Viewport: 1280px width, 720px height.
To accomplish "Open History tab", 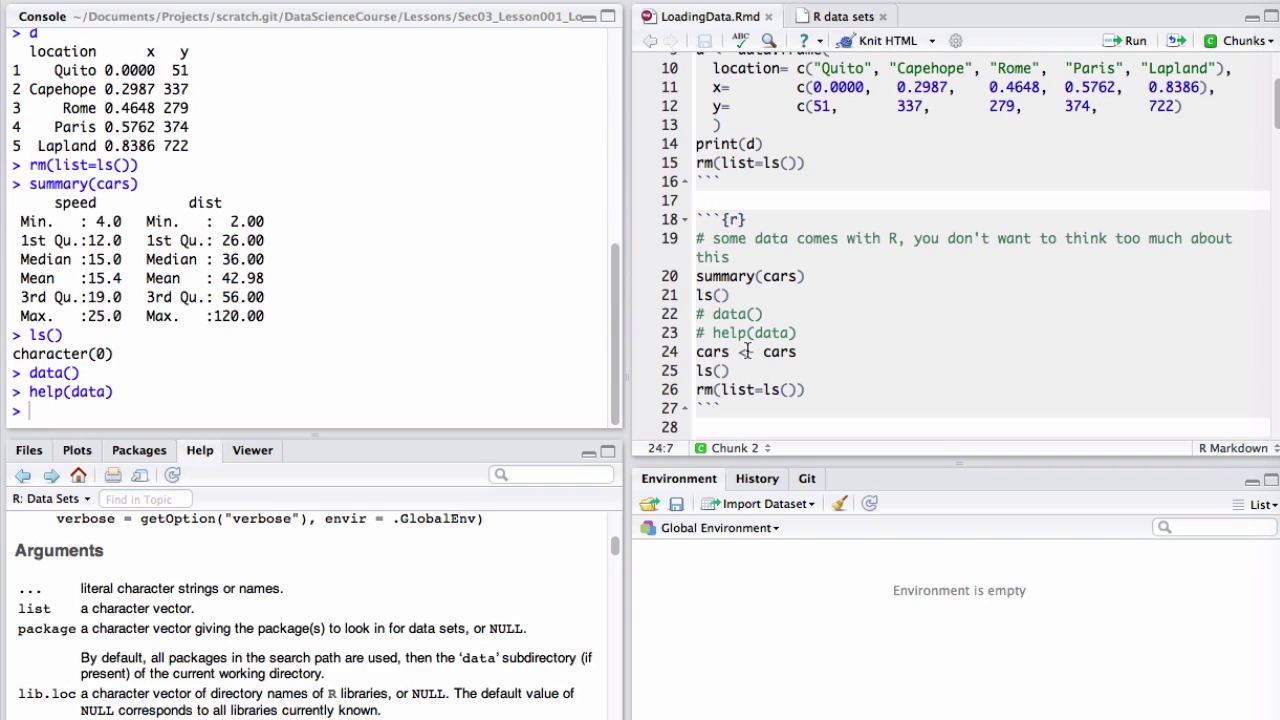I will point(757,479).
